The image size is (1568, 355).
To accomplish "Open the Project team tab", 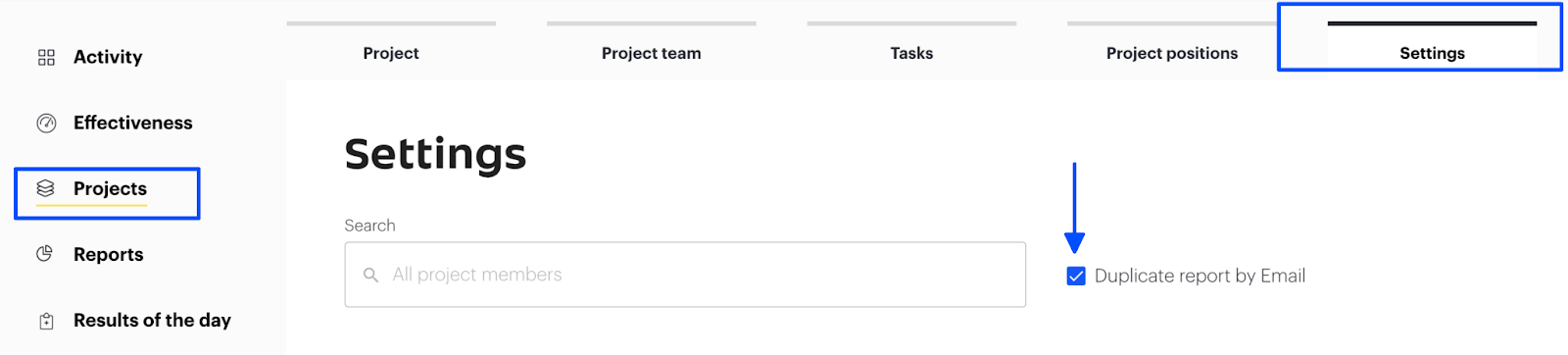I will click(652, 53).
